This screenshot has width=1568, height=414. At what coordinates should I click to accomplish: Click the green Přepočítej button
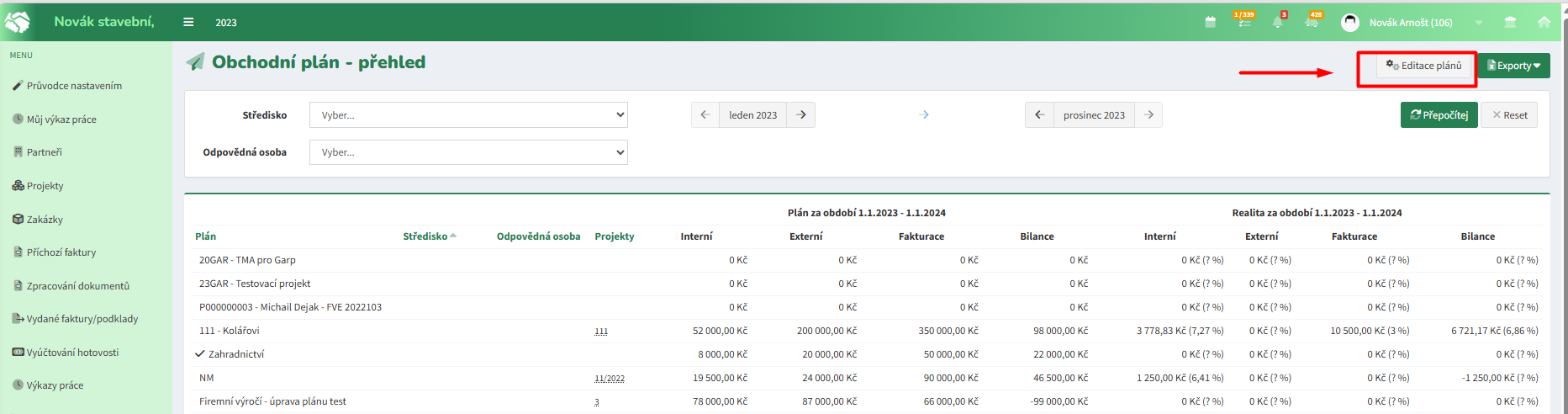point(1439,115)
